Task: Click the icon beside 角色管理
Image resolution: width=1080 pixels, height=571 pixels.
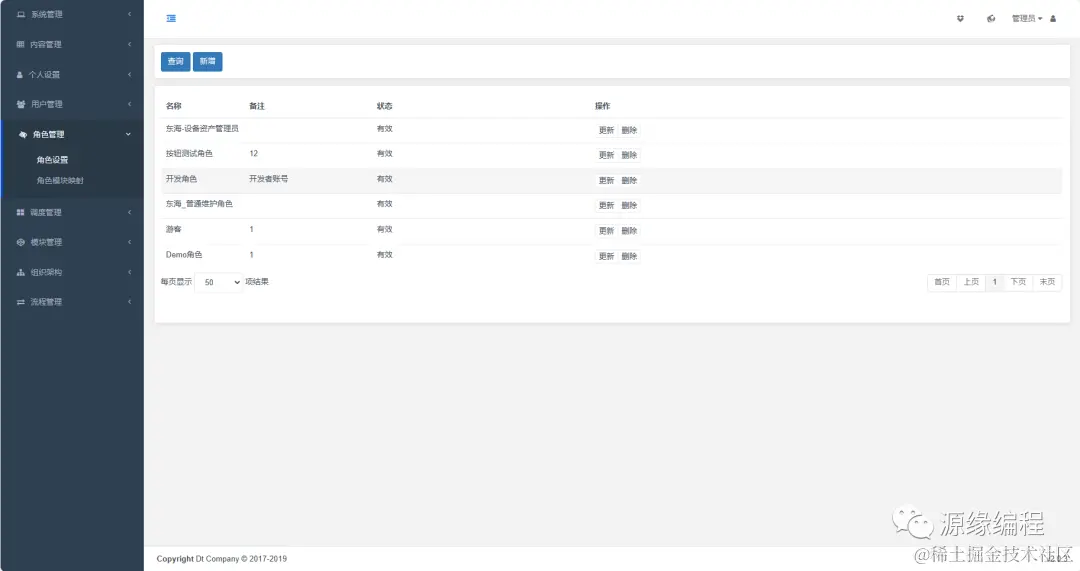Action: (x=23, y=134)
